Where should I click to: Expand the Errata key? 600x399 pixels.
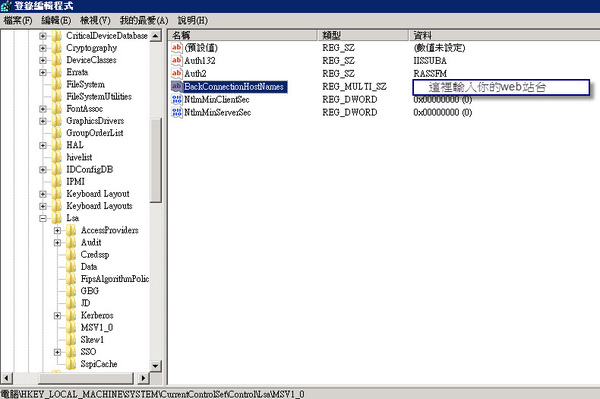click(x=43, y=72)
